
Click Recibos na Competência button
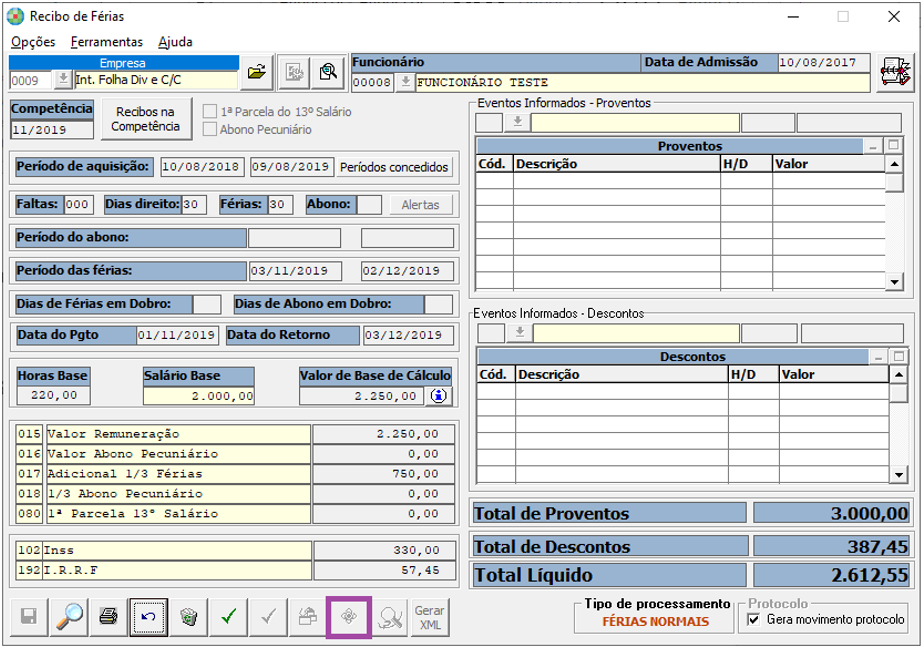click(x=146, y=119)
